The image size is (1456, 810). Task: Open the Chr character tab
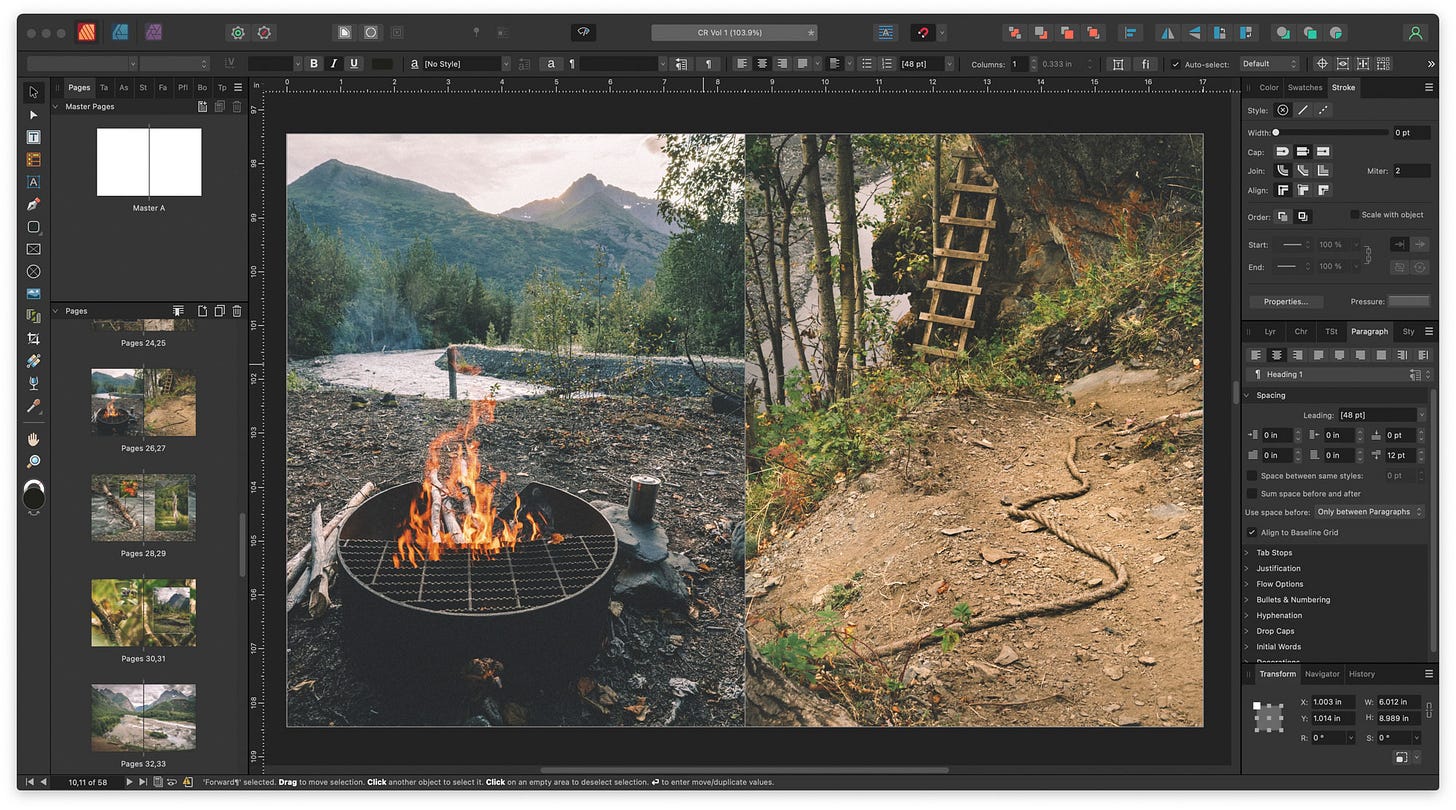(x=1301, y=331)
